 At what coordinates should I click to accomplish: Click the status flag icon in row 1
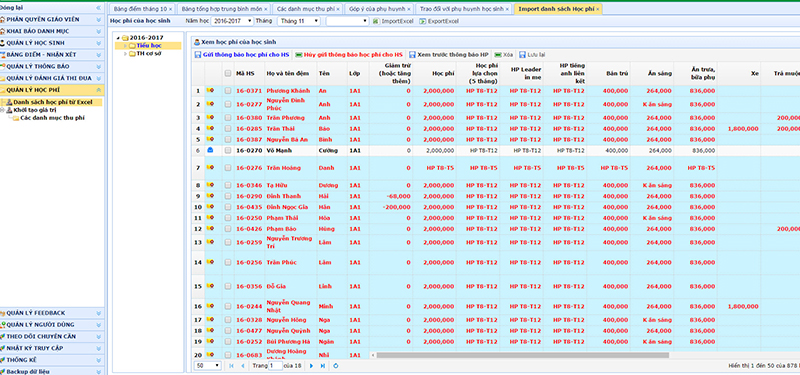[210, 90]
